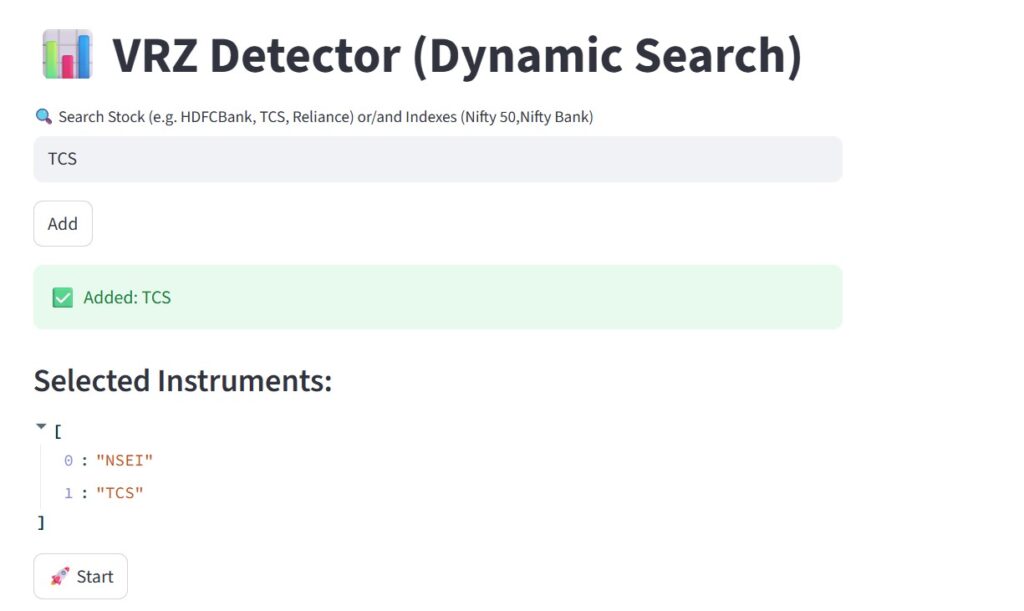Select the TCS text in the search box
Viewport: 1024px width, 611px height.
(x=62, y=158)
